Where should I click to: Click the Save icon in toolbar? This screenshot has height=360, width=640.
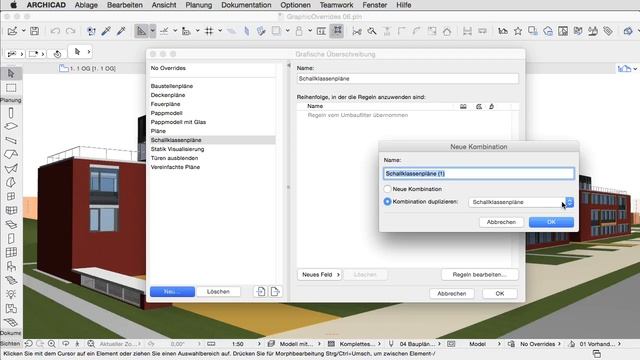(x=34, y=31)
